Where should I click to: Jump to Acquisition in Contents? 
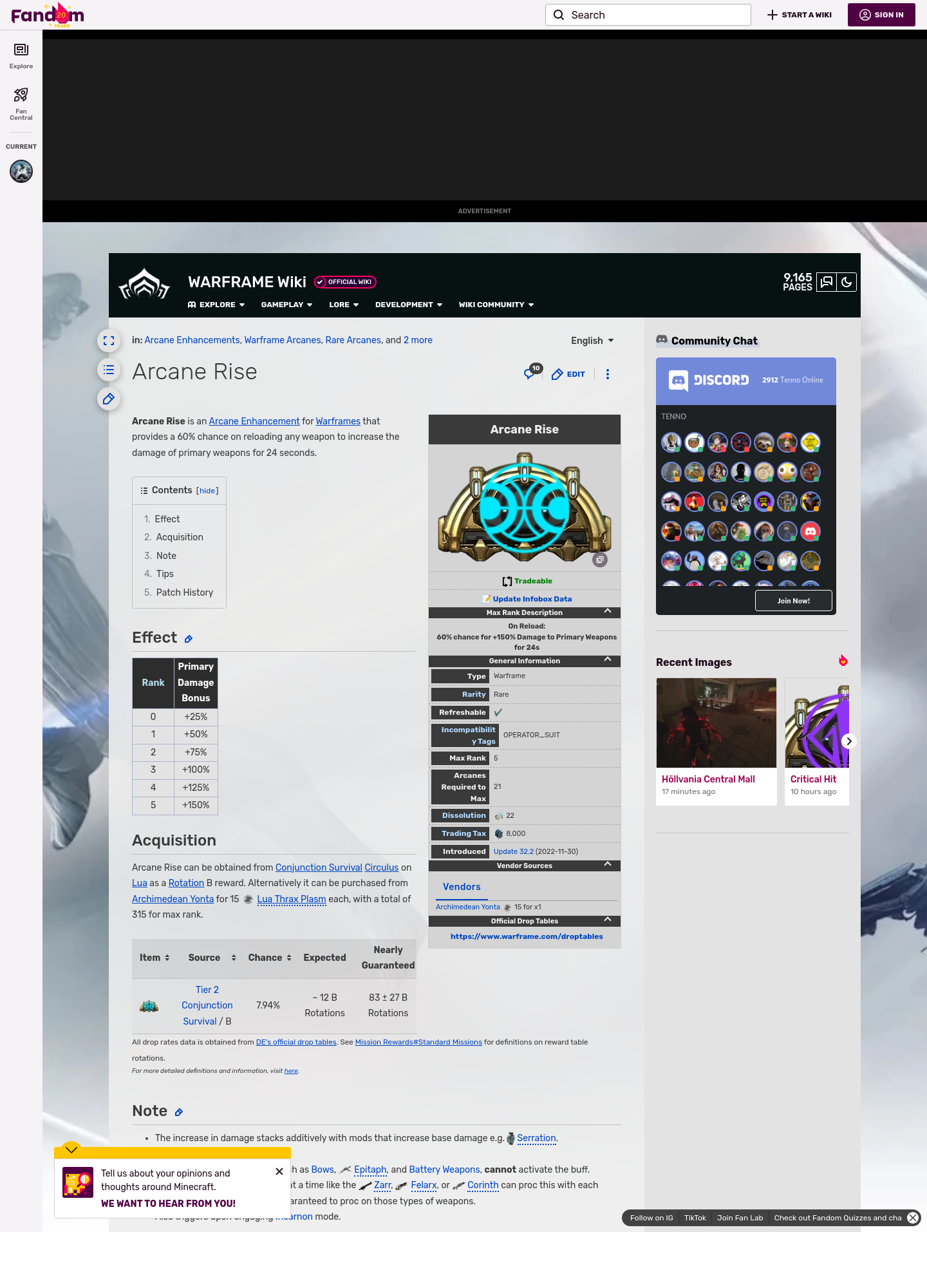(x=180, y=537)
